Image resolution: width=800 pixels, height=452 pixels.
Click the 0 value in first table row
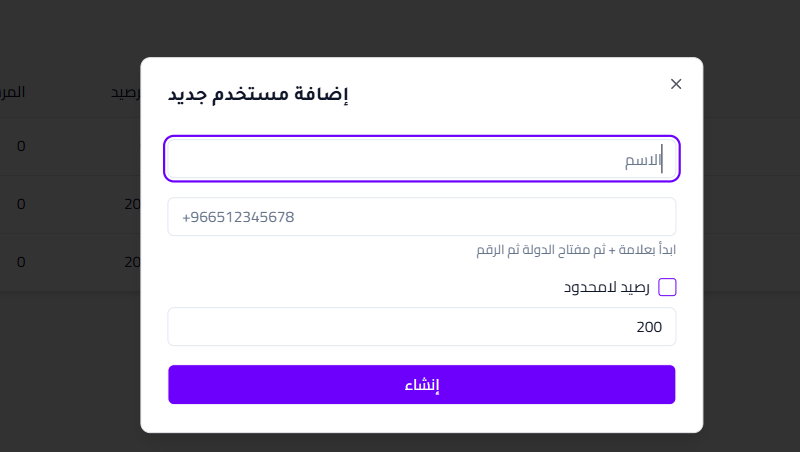[x=21, y=147]
